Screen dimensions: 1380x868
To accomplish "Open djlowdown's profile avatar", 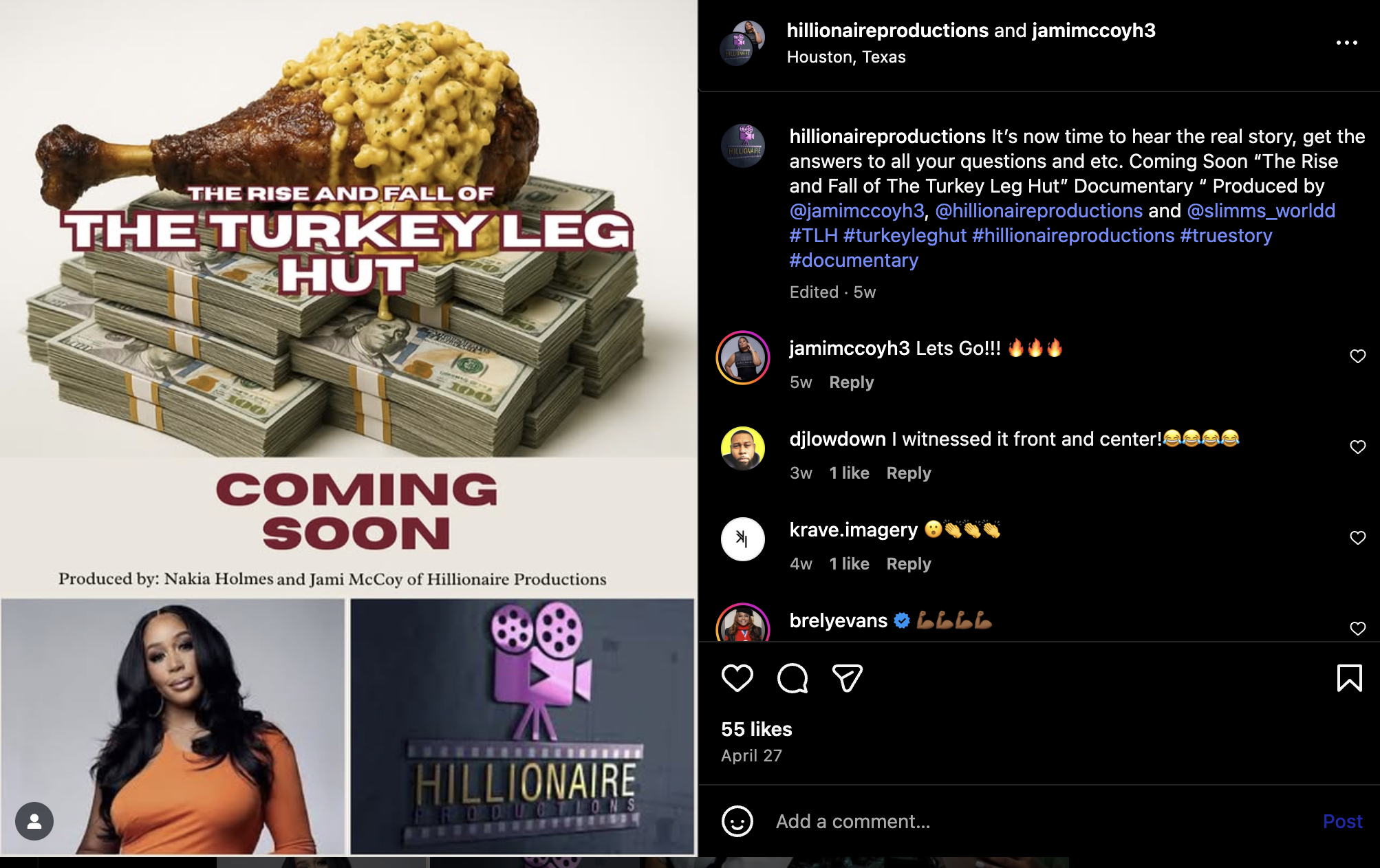I will (x=742, y=448).
